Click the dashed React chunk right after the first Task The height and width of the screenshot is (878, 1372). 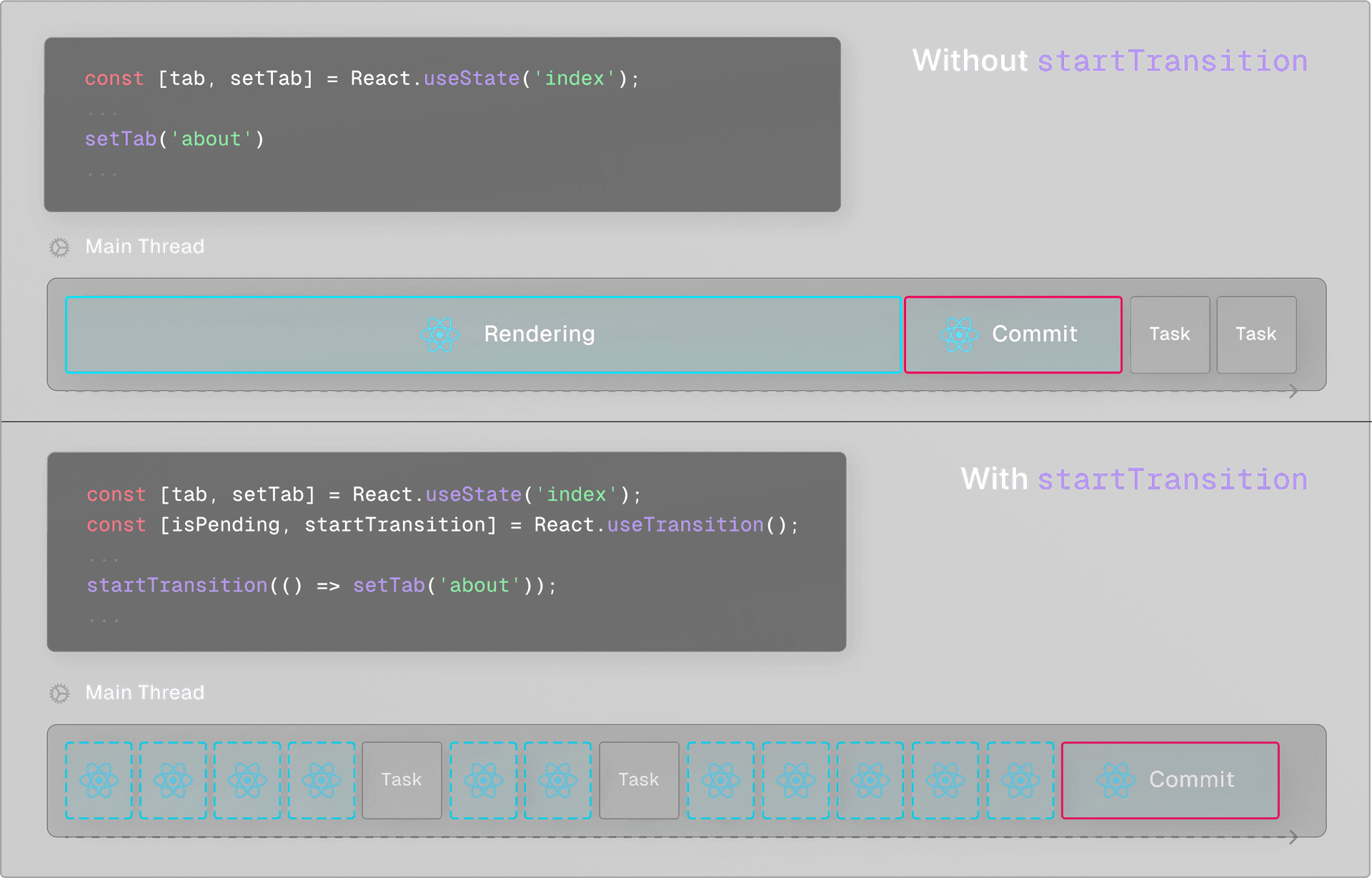[483, 780]
